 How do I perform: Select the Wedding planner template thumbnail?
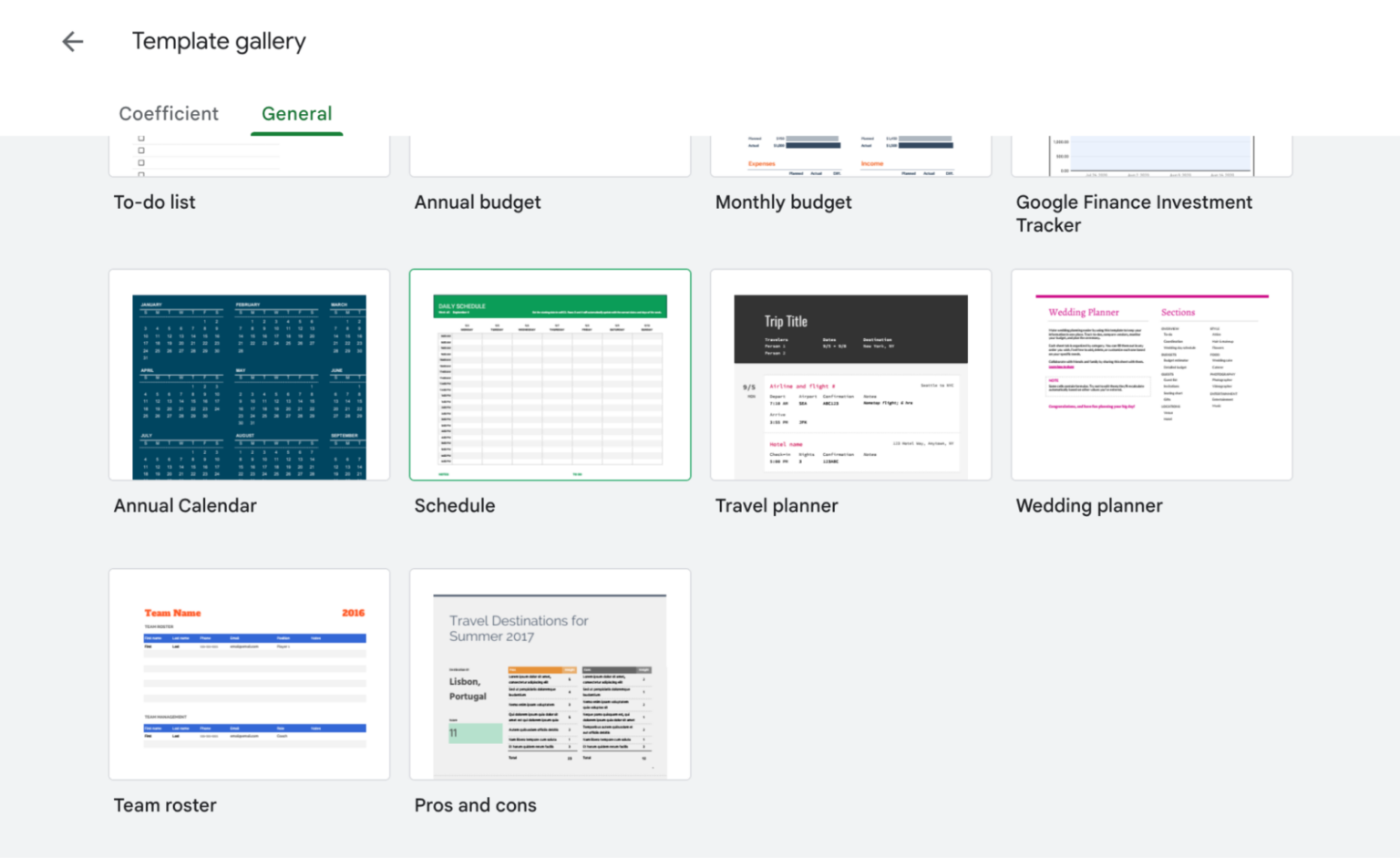1151,375
